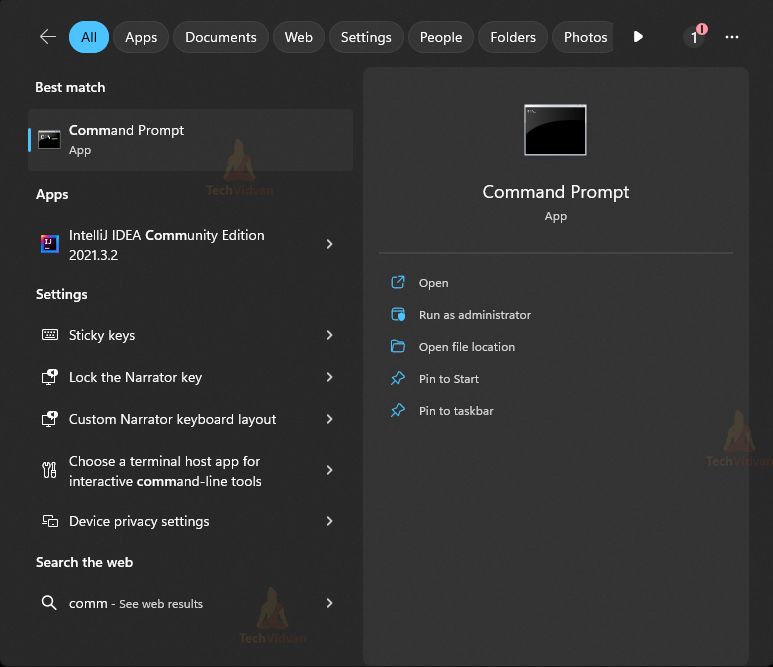Viewport: 773px width, 667px height.
Task: Click the Pin to Start pin icon
Action: 398,379
